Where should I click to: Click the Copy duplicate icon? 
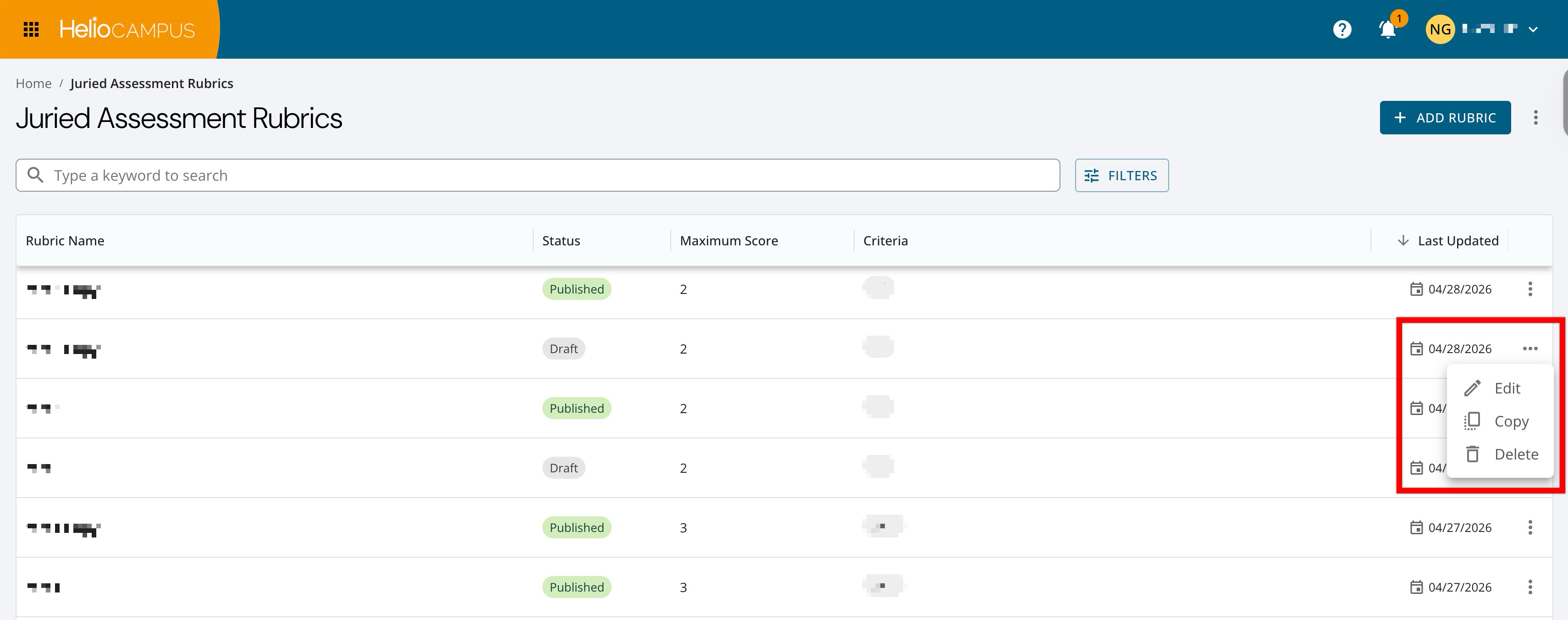pyautogui.click(x=1472, y=421)
